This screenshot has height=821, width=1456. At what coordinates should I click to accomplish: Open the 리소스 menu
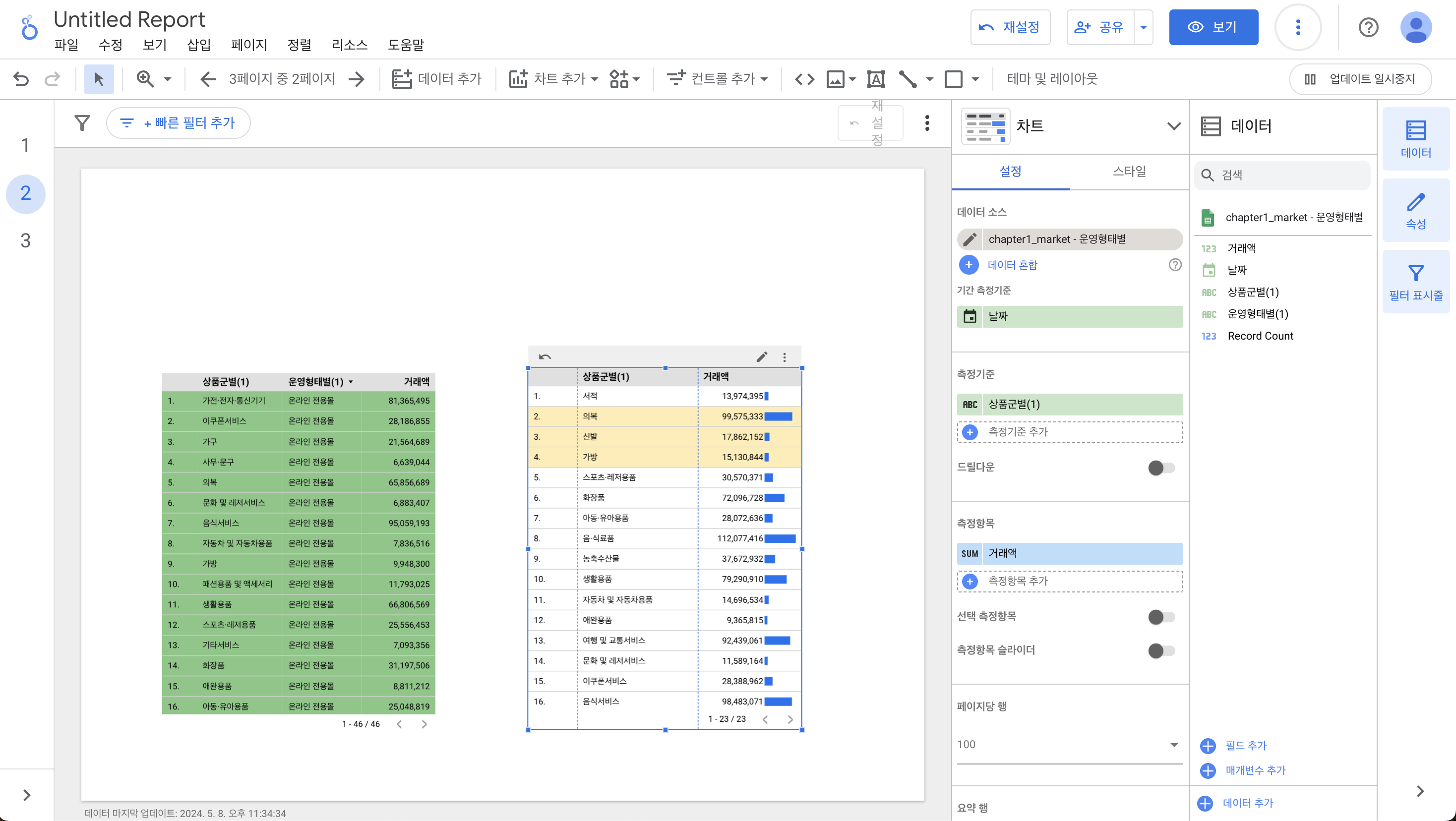click(x=349, y=45)
